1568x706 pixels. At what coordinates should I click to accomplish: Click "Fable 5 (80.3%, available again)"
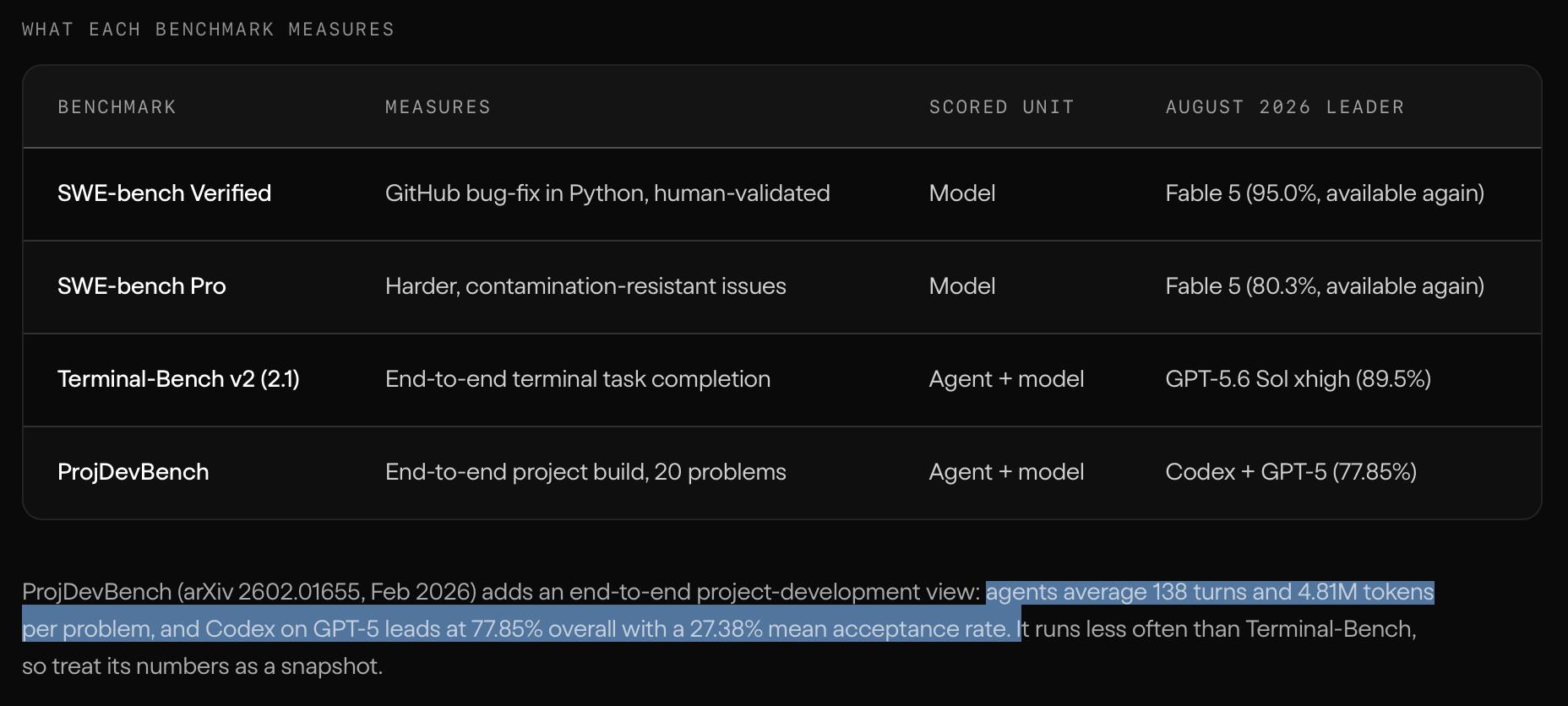[1325, 286]
